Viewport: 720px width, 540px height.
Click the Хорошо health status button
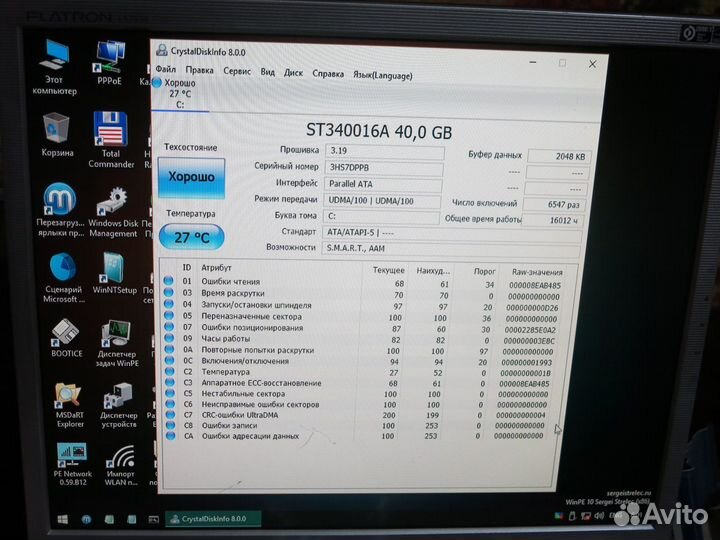point(191,178)
